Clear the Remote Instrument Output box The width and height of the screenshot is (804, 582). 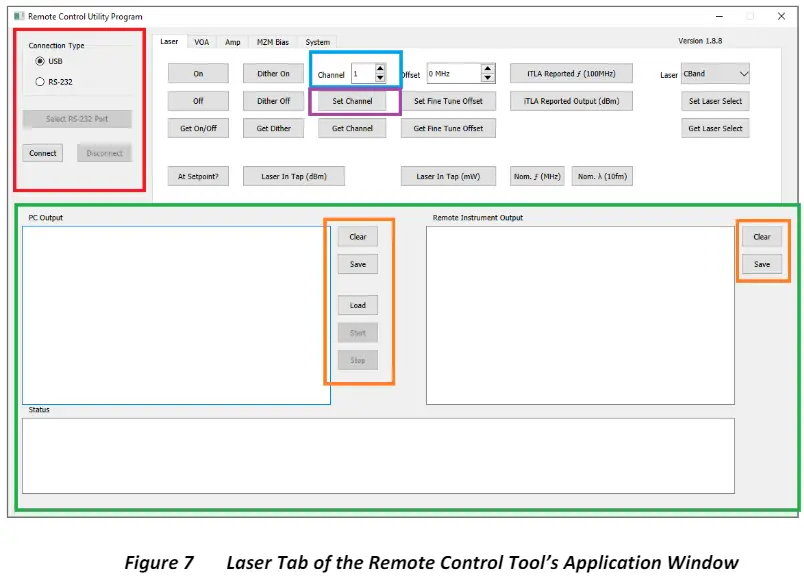(x=762, y=236)
